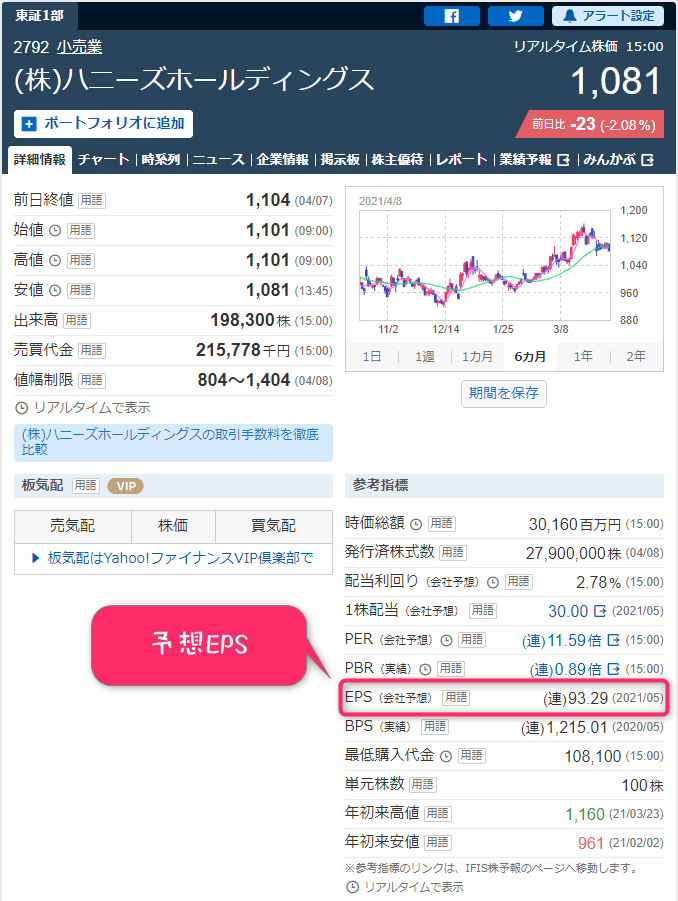This screenshot has height=901, width=678.
Task: Switch to the 時系列 tab
Action: (161, 160)
